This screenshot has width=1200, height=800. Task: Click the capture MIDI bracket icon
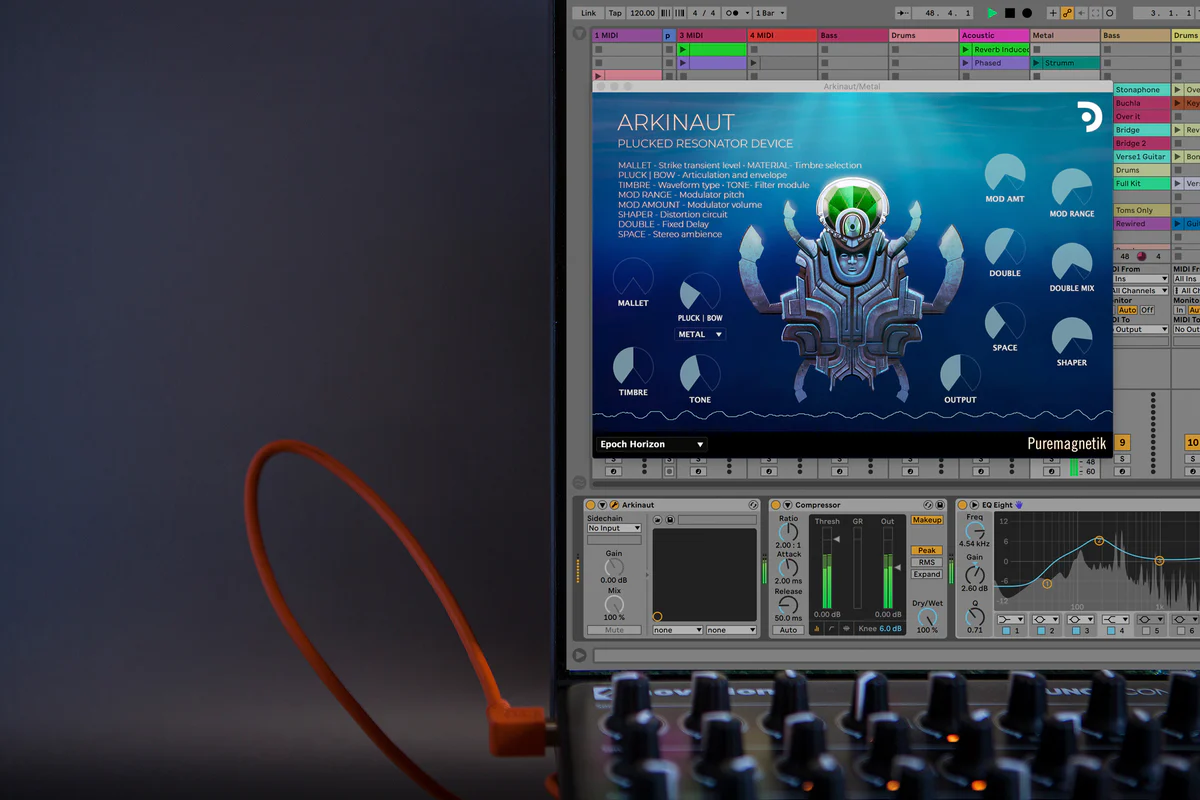click(1096, 13)
